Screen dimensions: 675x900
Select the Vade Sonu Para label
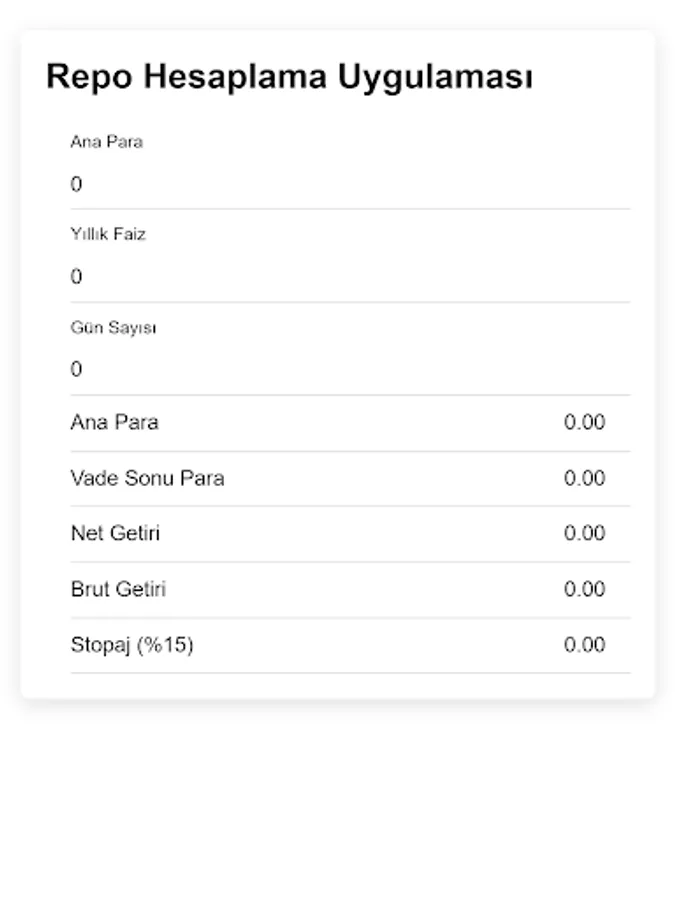click(147, 478)
